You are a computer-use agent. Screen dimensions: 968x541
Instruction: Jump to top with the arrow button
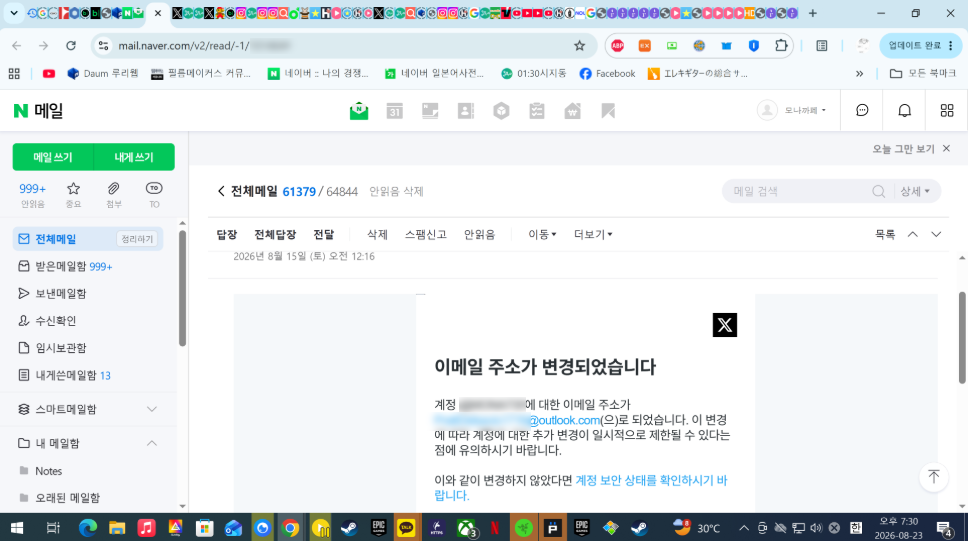pos(933,477)
